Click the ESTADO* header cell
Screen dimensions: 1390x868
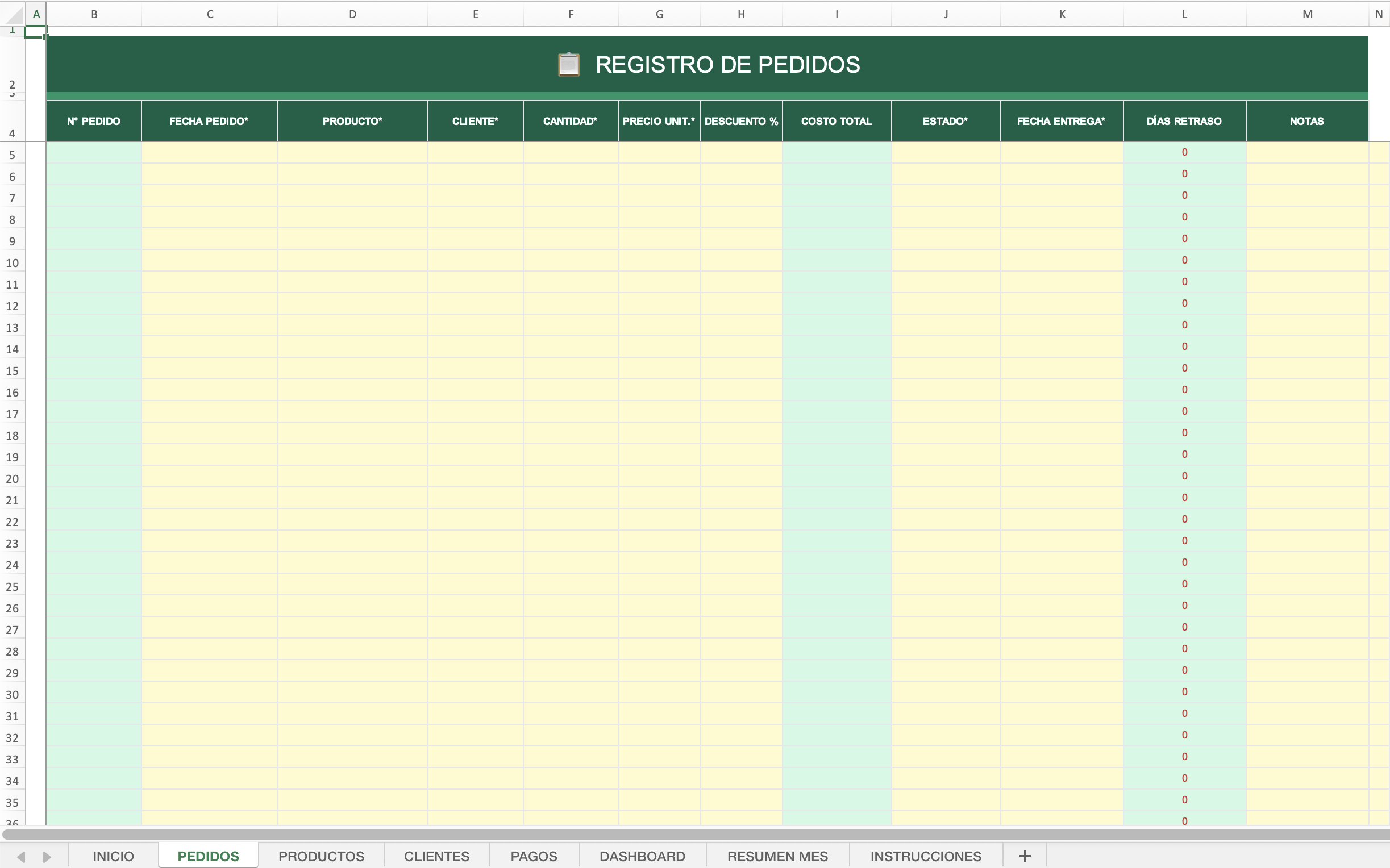click(946, 121)
